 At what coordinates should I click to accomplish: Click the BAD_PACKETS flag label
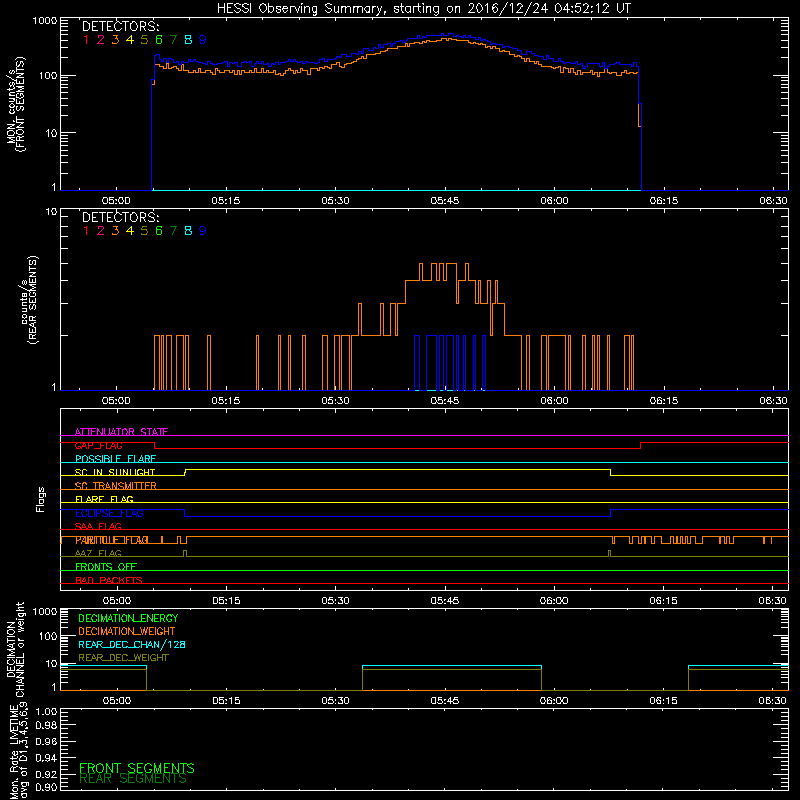pos(109,580)
